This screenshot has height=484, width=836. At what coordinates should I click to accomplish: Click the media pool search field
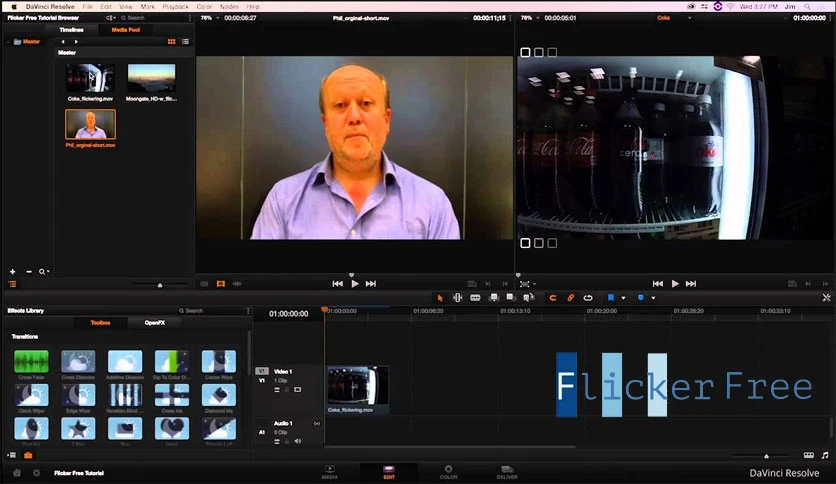[x=152, y=18]
